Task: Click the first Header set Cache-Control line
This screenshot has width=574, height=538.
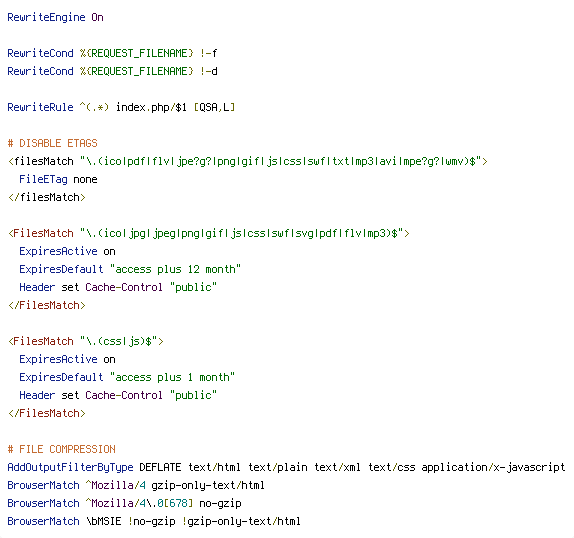Action: [x=118, y=287]
